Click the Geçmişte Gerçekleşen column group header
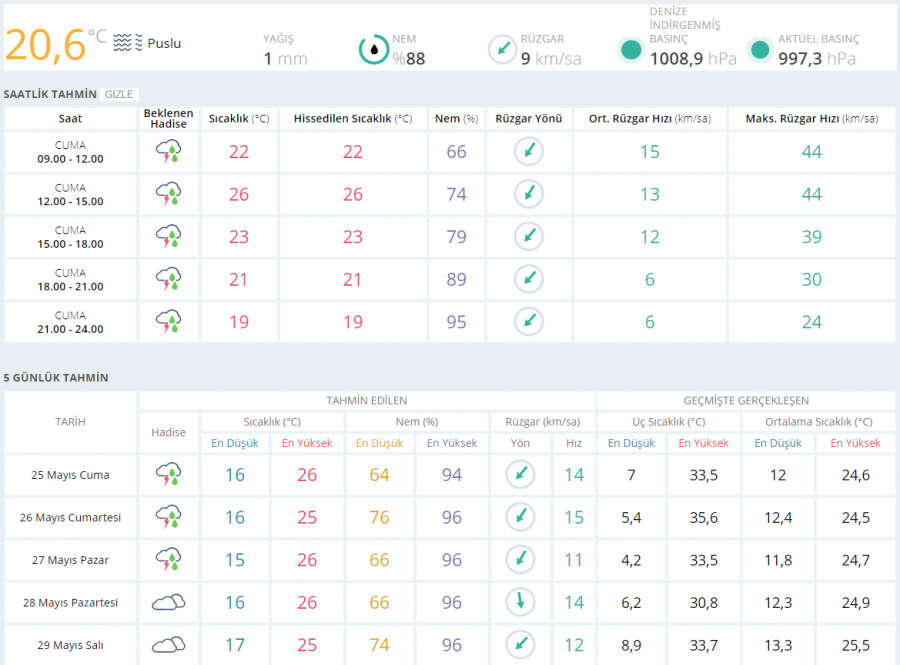Viewport: 900px width, 665px height. pyautogui.click(x=746, y=401)
